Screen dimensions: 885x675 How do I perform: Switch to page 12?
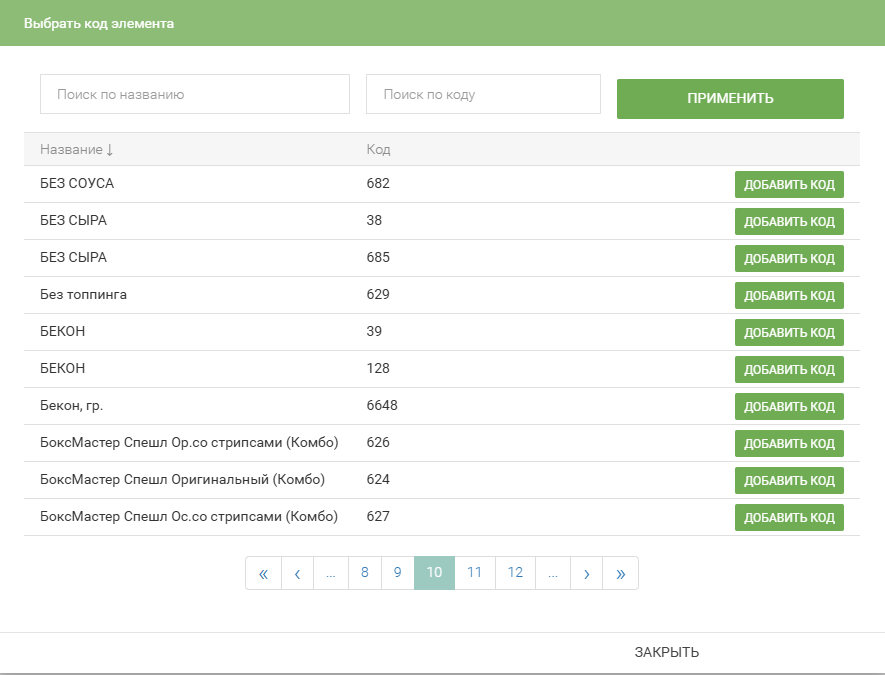click(515, 573)
